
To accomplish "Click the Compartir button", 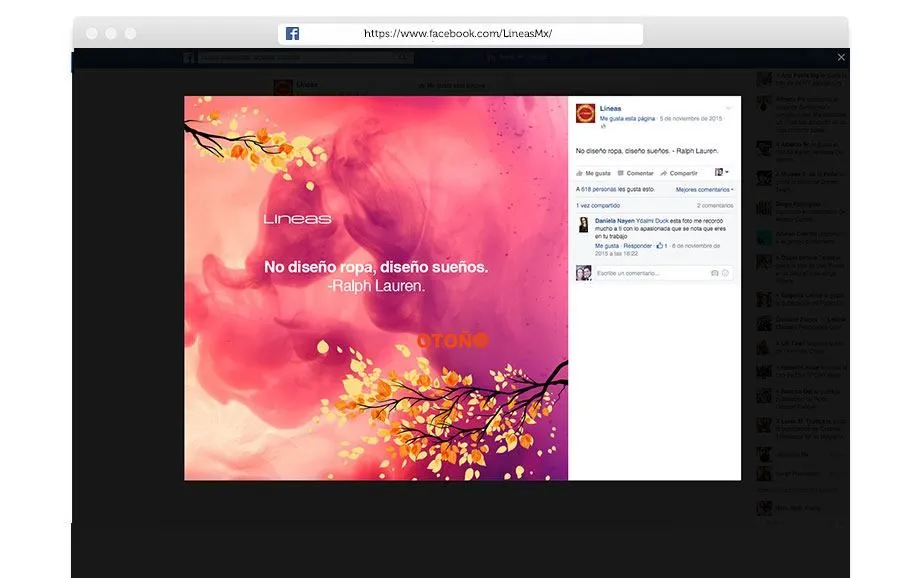I will [x=679, y=173].
